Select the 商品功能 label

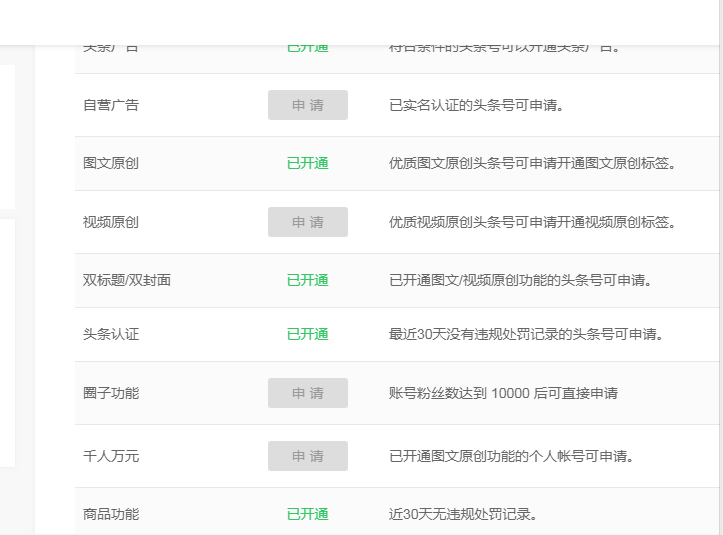(111, 514)
